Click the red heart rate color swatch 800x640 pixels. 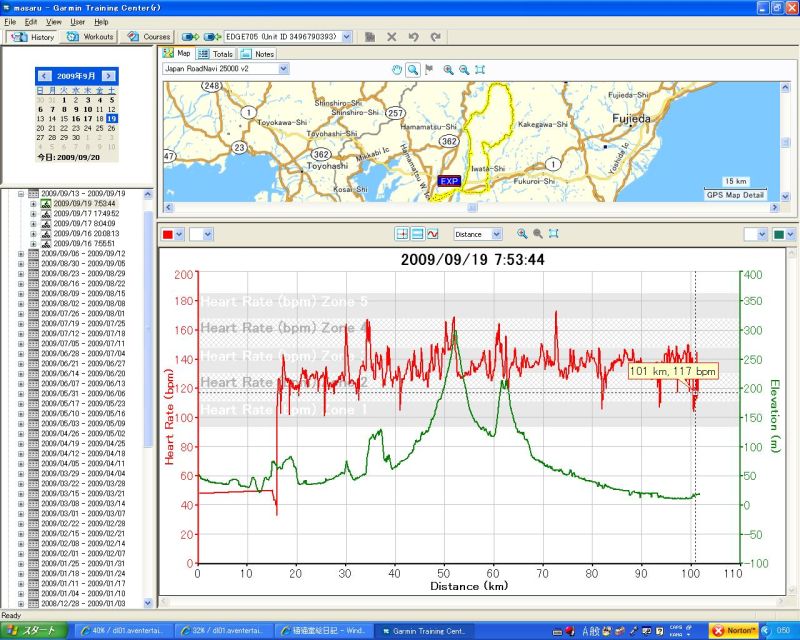click(x=167, y=234)
